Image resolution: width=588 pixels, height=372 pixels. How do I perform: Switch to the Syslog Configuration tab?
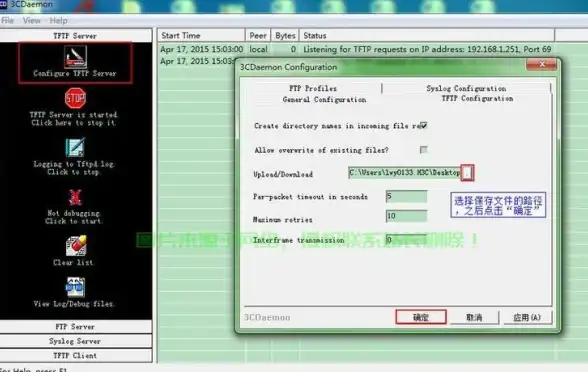466,88
